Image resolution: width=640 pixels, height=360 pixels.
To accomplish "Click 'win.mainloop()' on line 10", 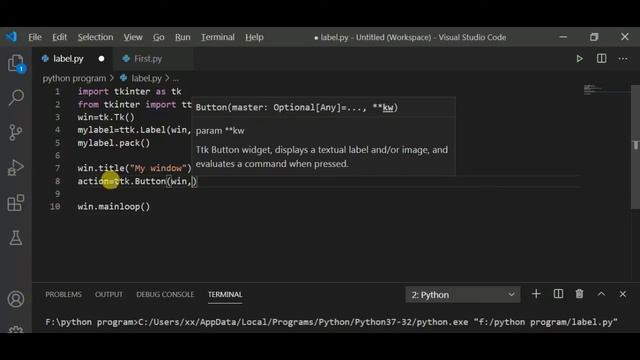I will pos(113,207).
